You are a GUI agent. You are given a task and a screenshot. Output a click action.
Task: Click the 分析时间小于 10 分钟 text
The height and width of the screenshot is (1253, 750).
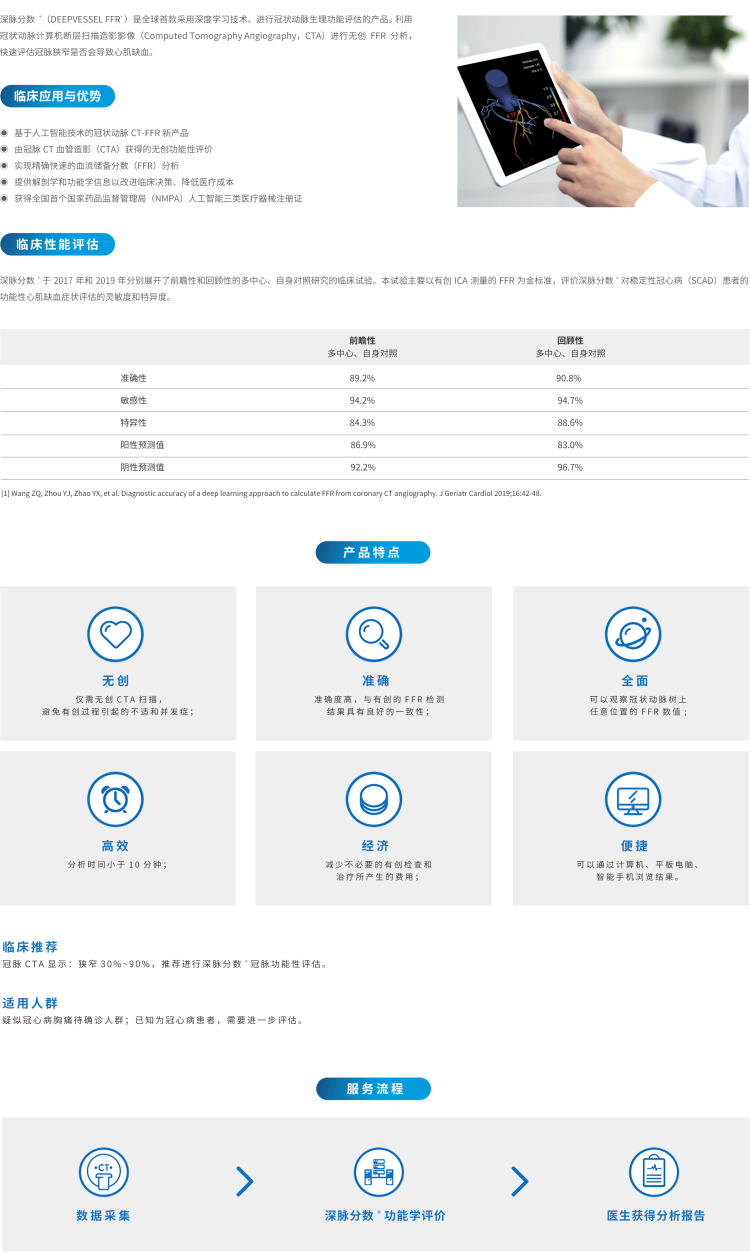click(117, 863)
